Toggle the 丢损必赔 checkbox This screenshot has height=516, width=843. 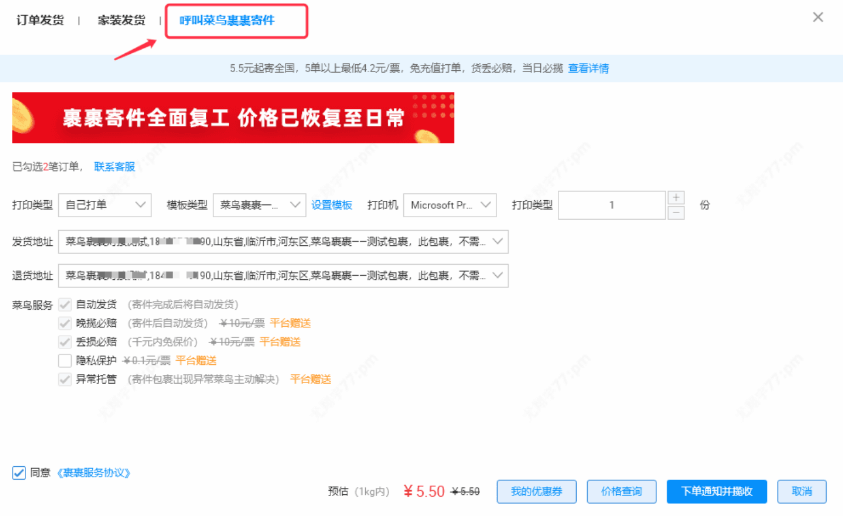point(65,342)
